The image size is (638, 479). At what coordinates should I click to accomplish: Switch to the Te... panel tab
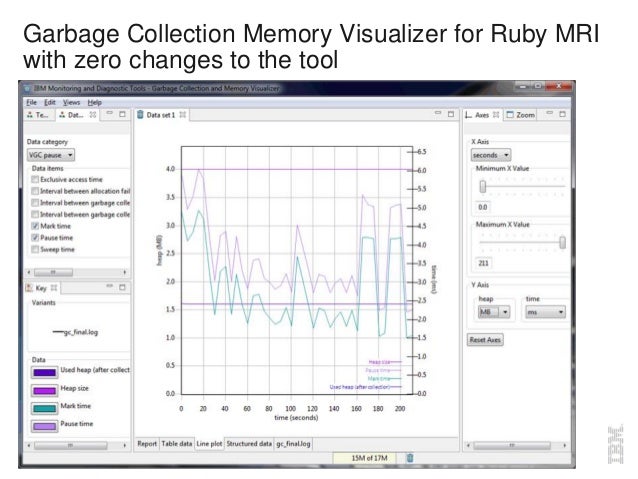coord(37,115)
